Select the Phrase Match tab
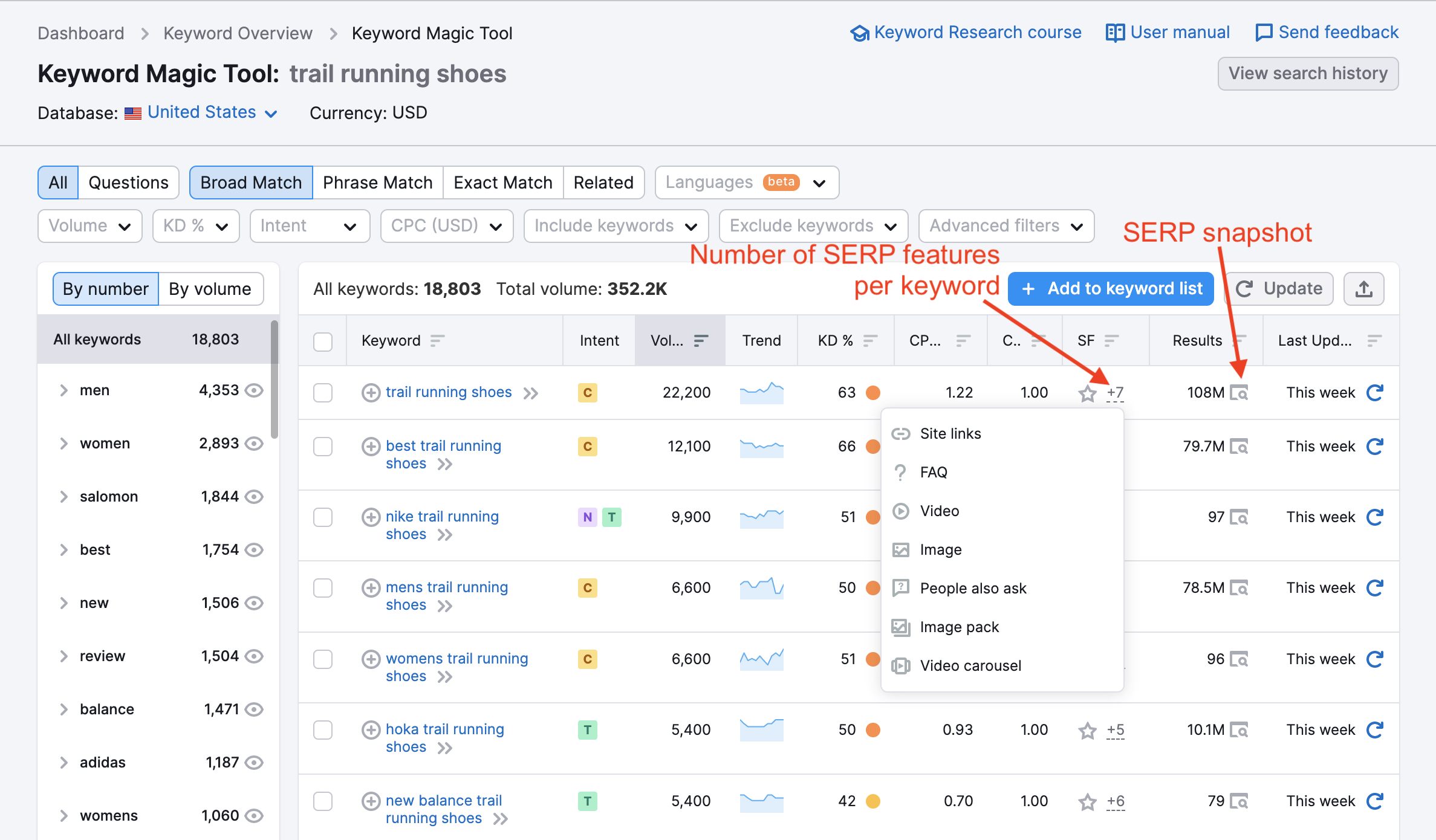 [x=377, y=182]
